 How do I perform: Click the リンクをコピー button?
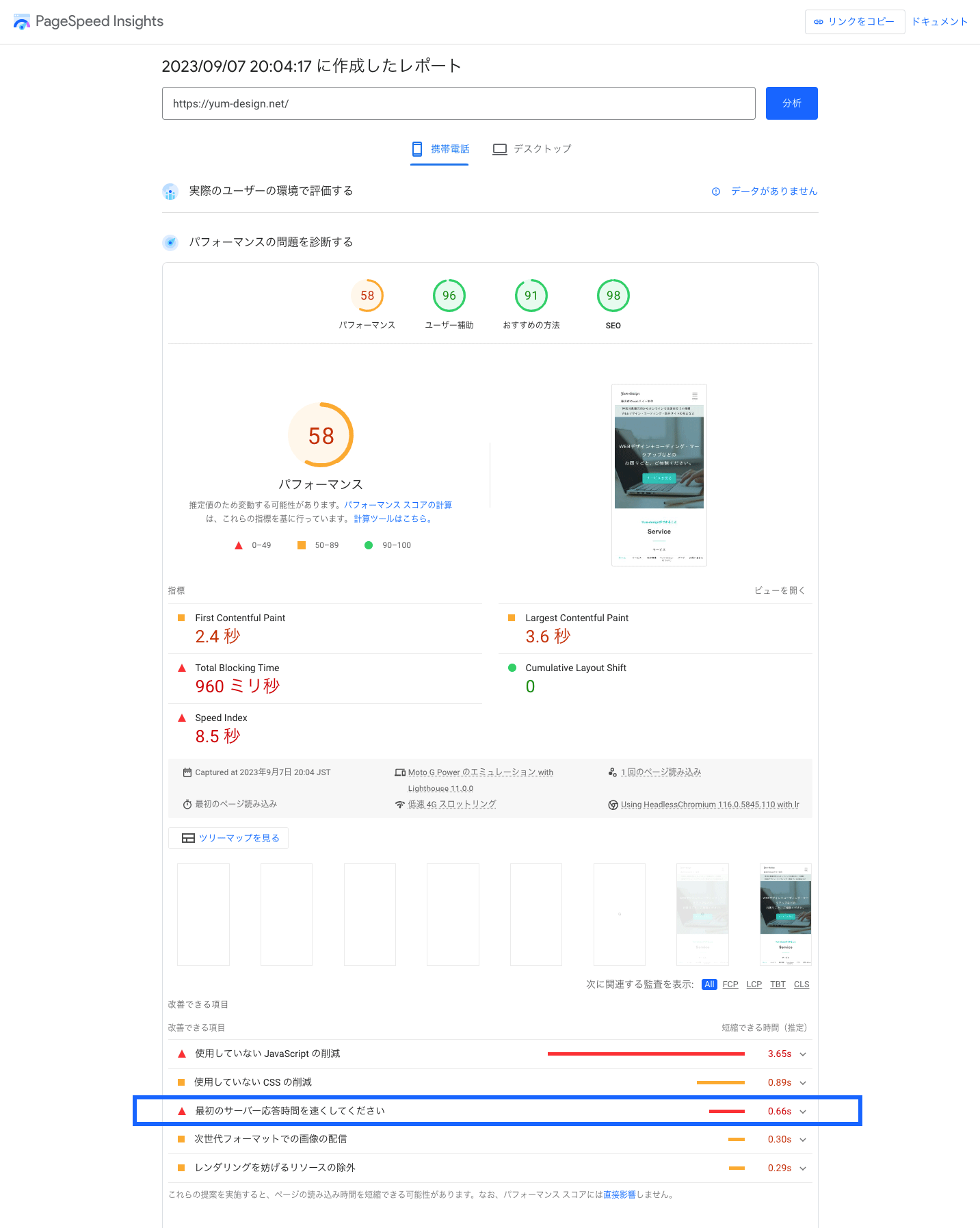click(854, 22)
